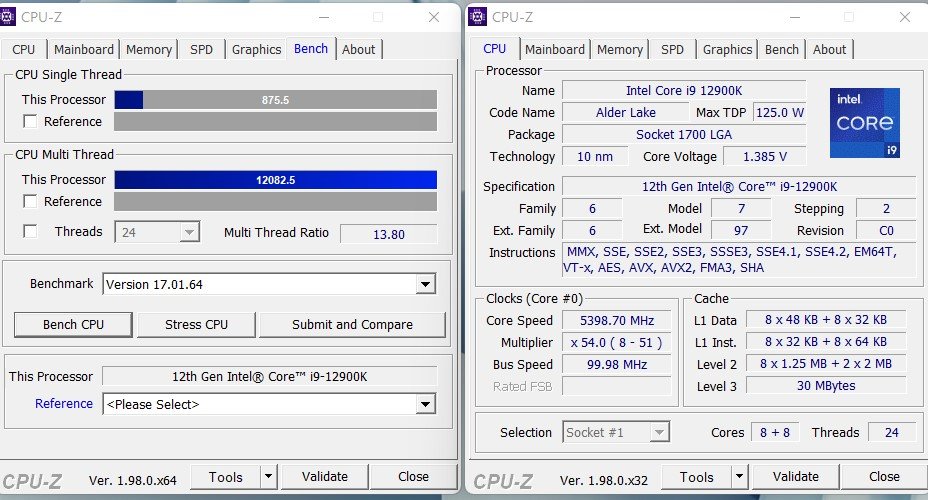Open Memory tab in left window
928x500 pixels.
coord(149,49)
